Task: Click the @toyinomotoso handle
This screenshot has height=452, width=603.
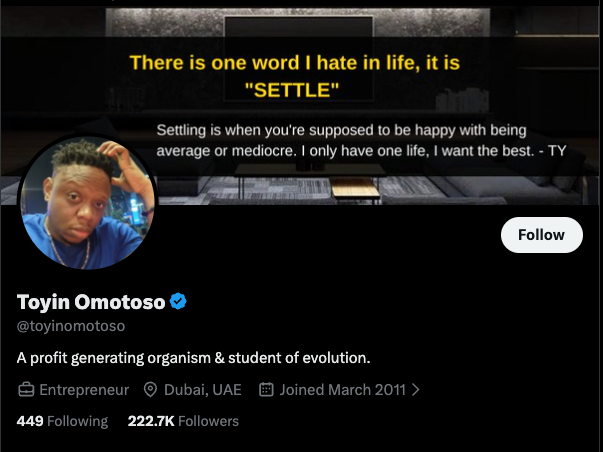Action: pyautogui.click(x=71, y=326)
